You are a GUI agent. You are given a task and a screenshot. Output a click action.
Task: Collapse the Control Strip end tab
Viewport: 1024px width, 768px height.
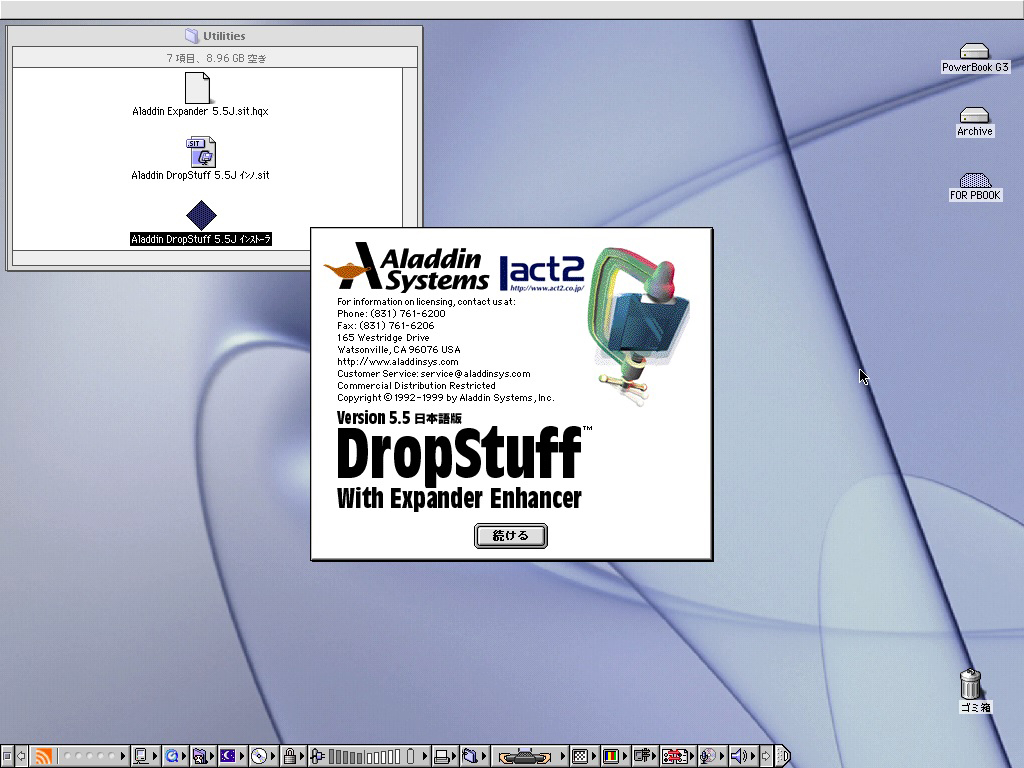[x=782, y=756]
